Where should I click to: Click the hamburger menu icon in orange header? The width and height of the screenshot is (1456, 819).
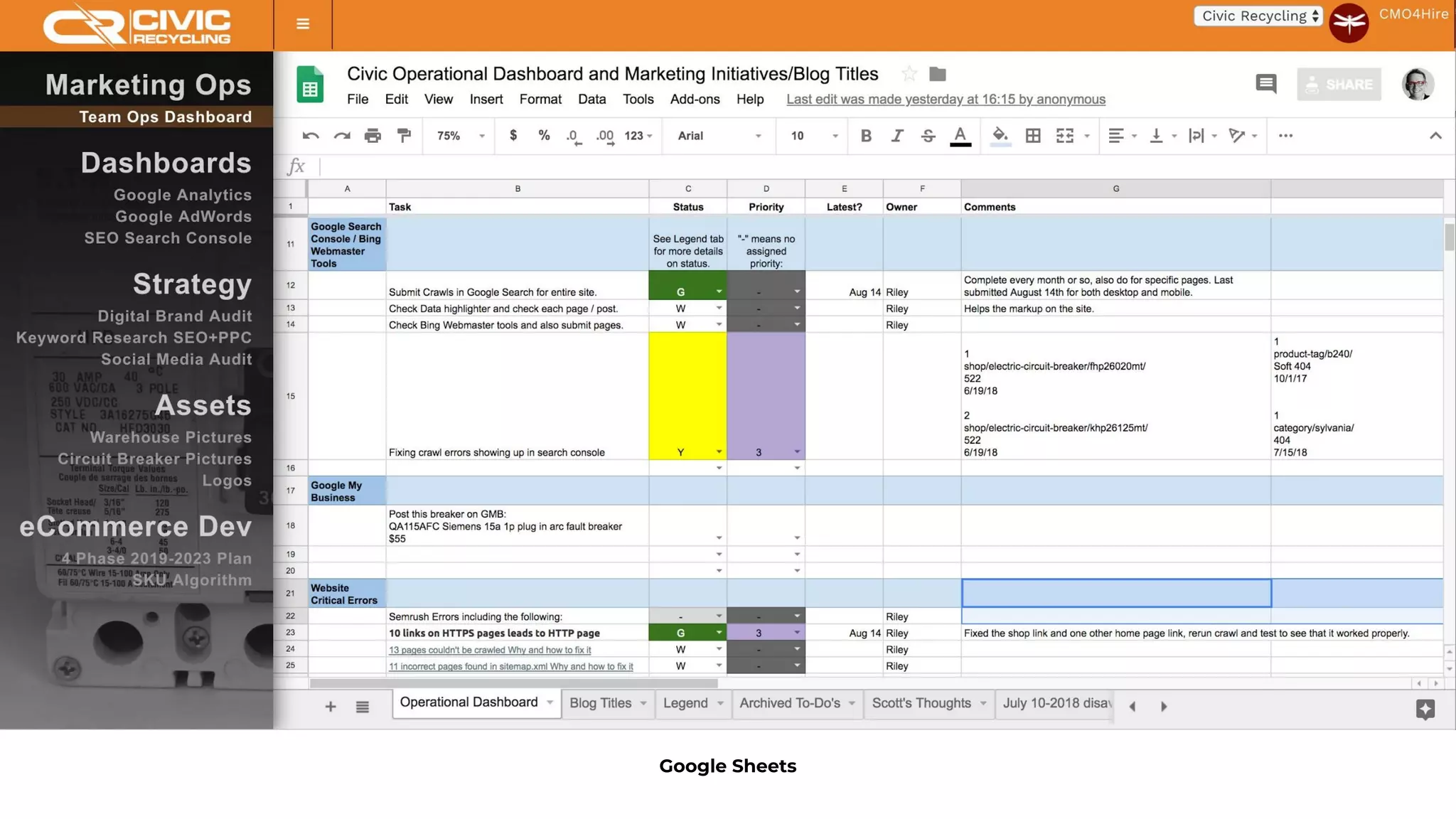[303, 24]
